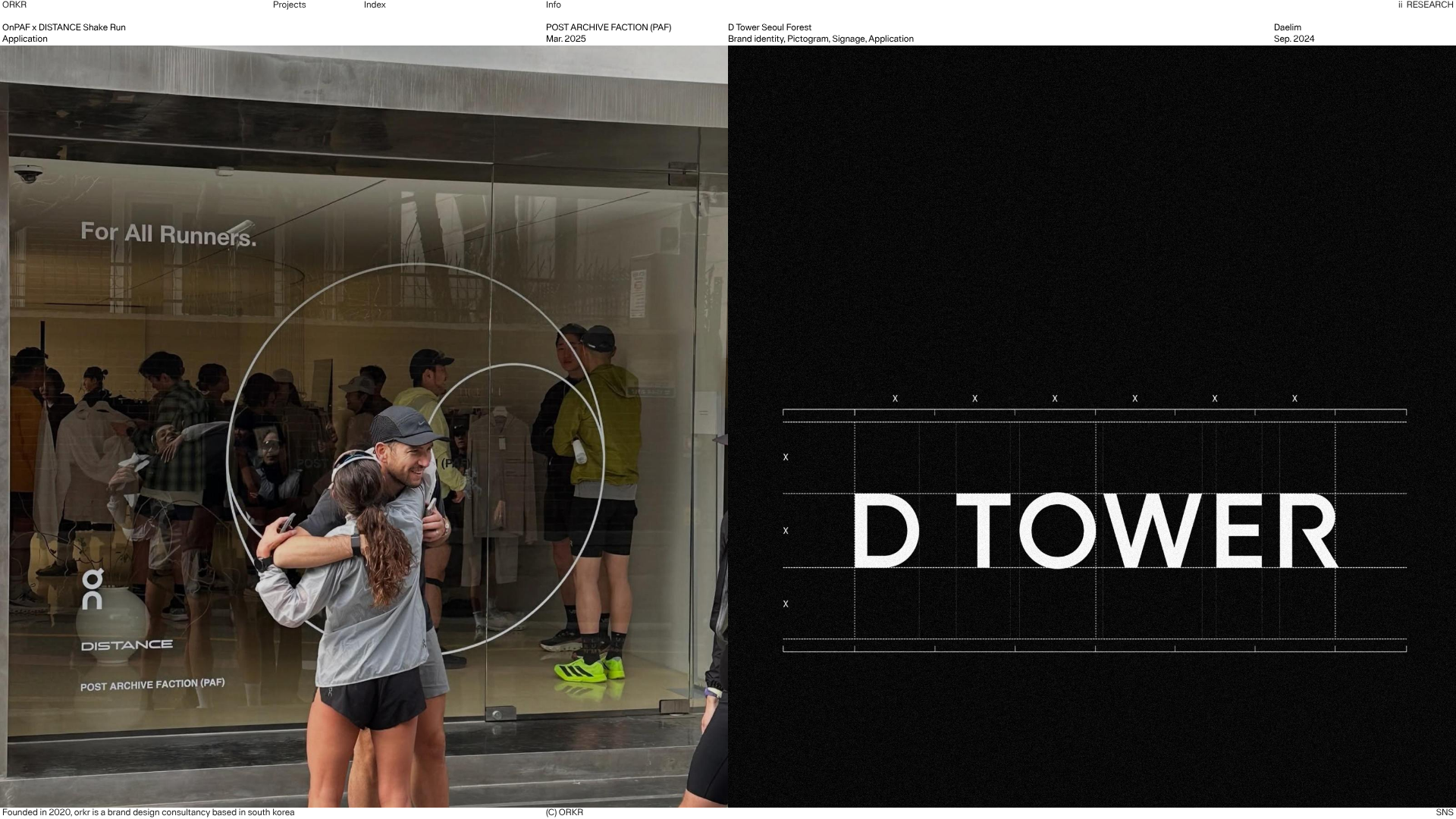Click the 'Sep. 2024' date text
The height and width of the screenshot is (819, 1456).
1294,39
